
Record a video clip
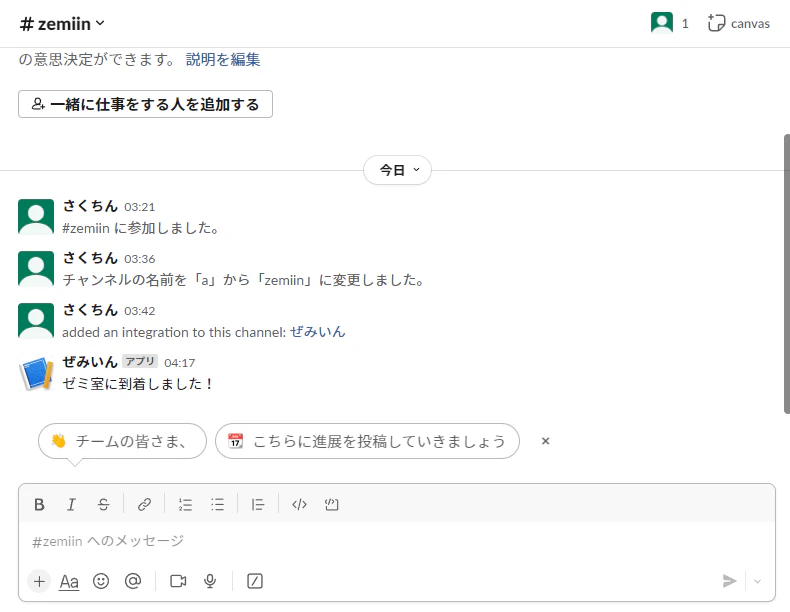click(178, 581)
